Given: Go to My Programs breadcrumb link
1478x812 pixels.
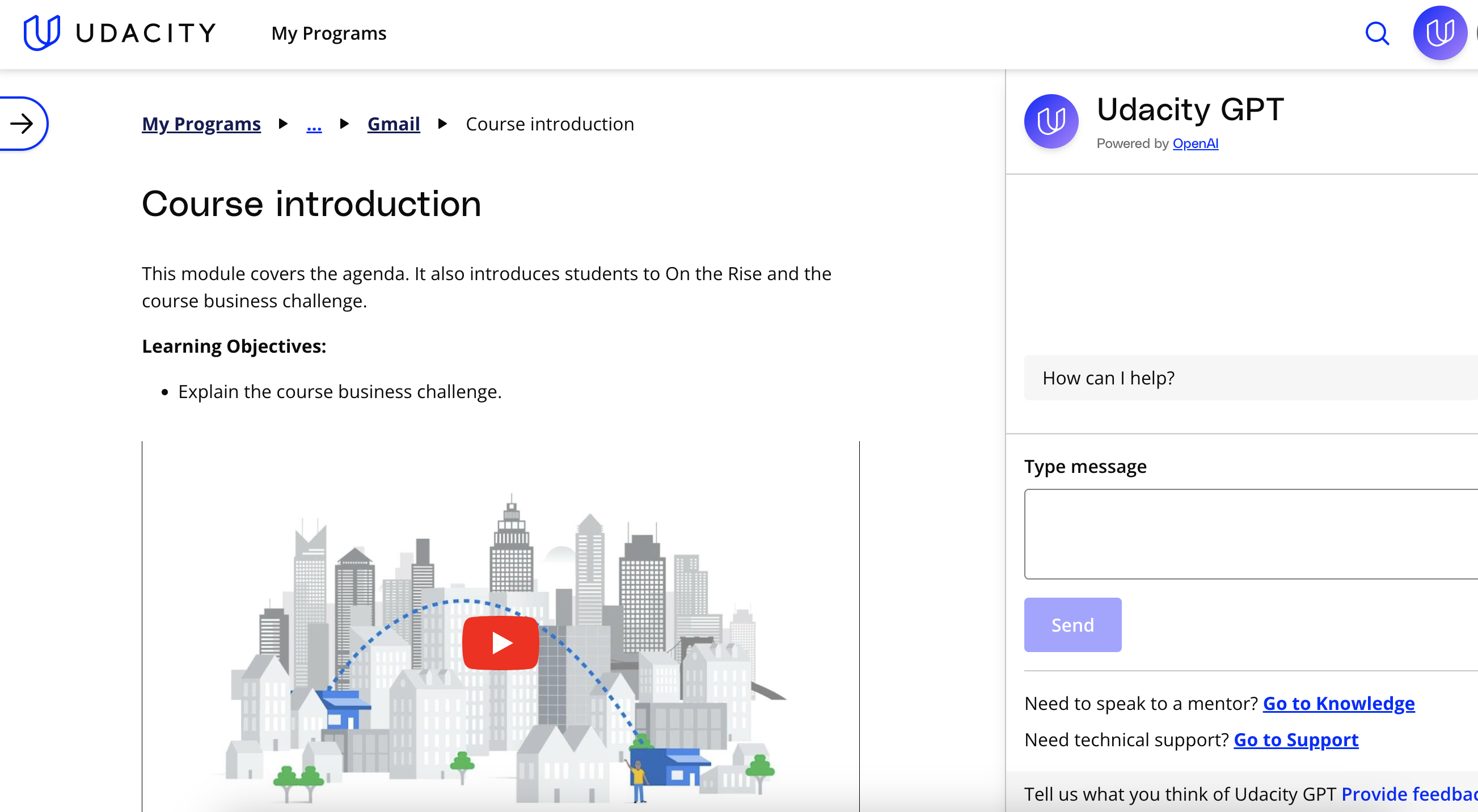Looking at the screenshot, I should click(201, 124).
